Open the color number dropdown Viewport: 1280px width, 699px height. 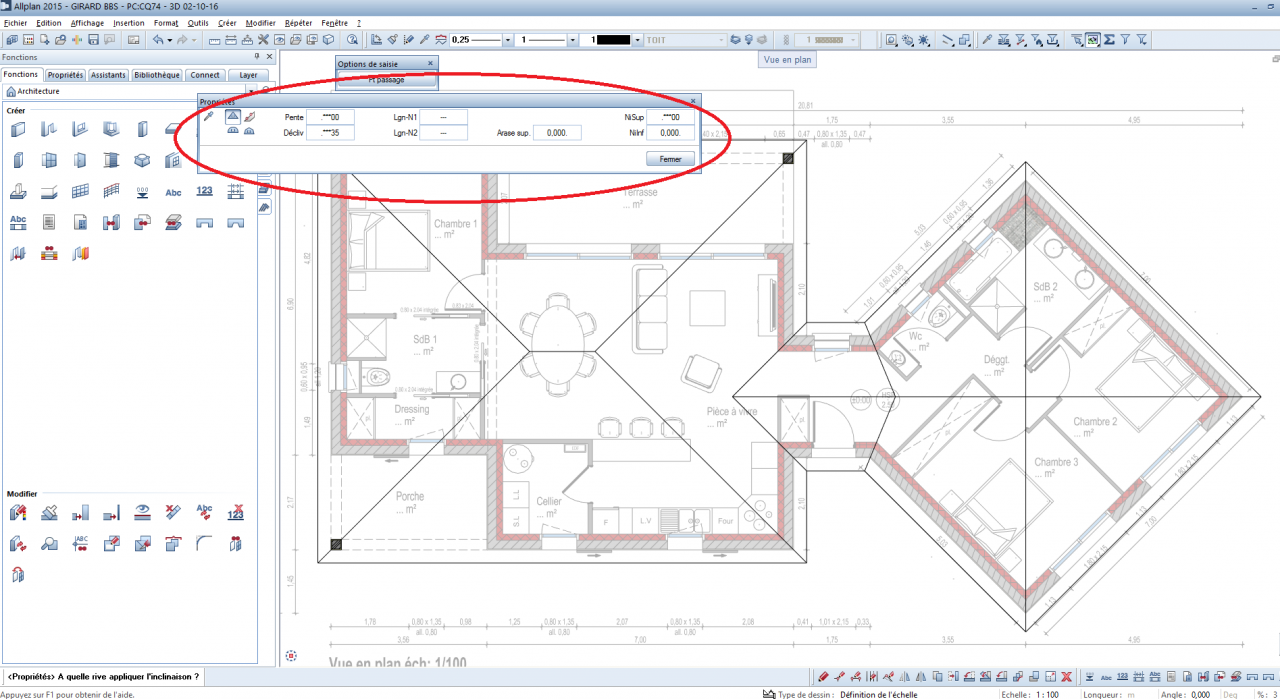coord(637,39)
